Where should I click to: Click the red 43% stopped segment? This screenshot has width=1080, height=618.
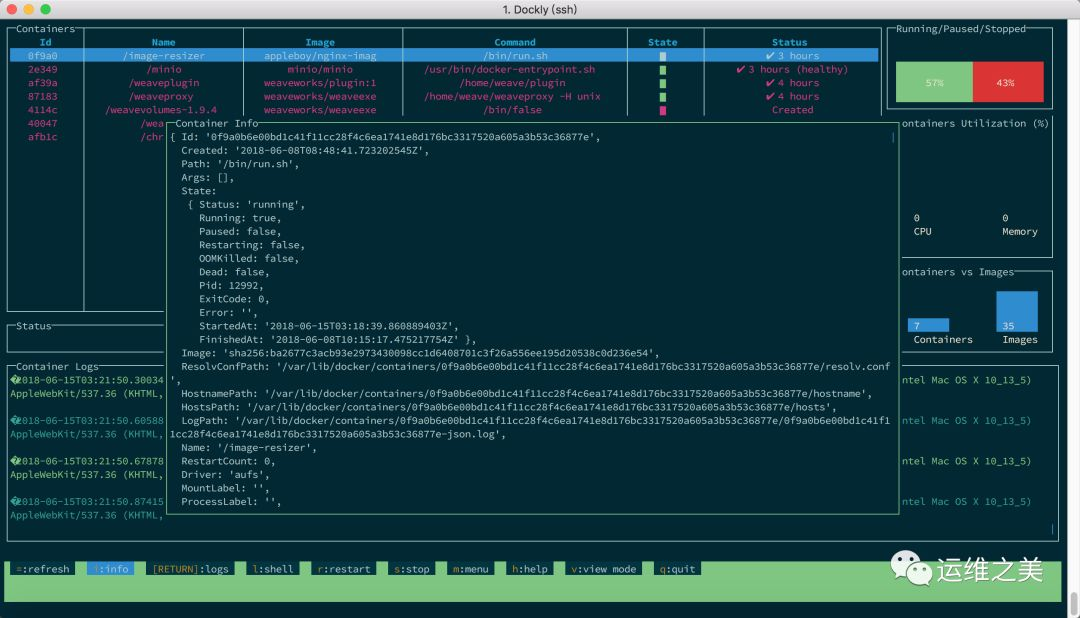click(1008, 82)
